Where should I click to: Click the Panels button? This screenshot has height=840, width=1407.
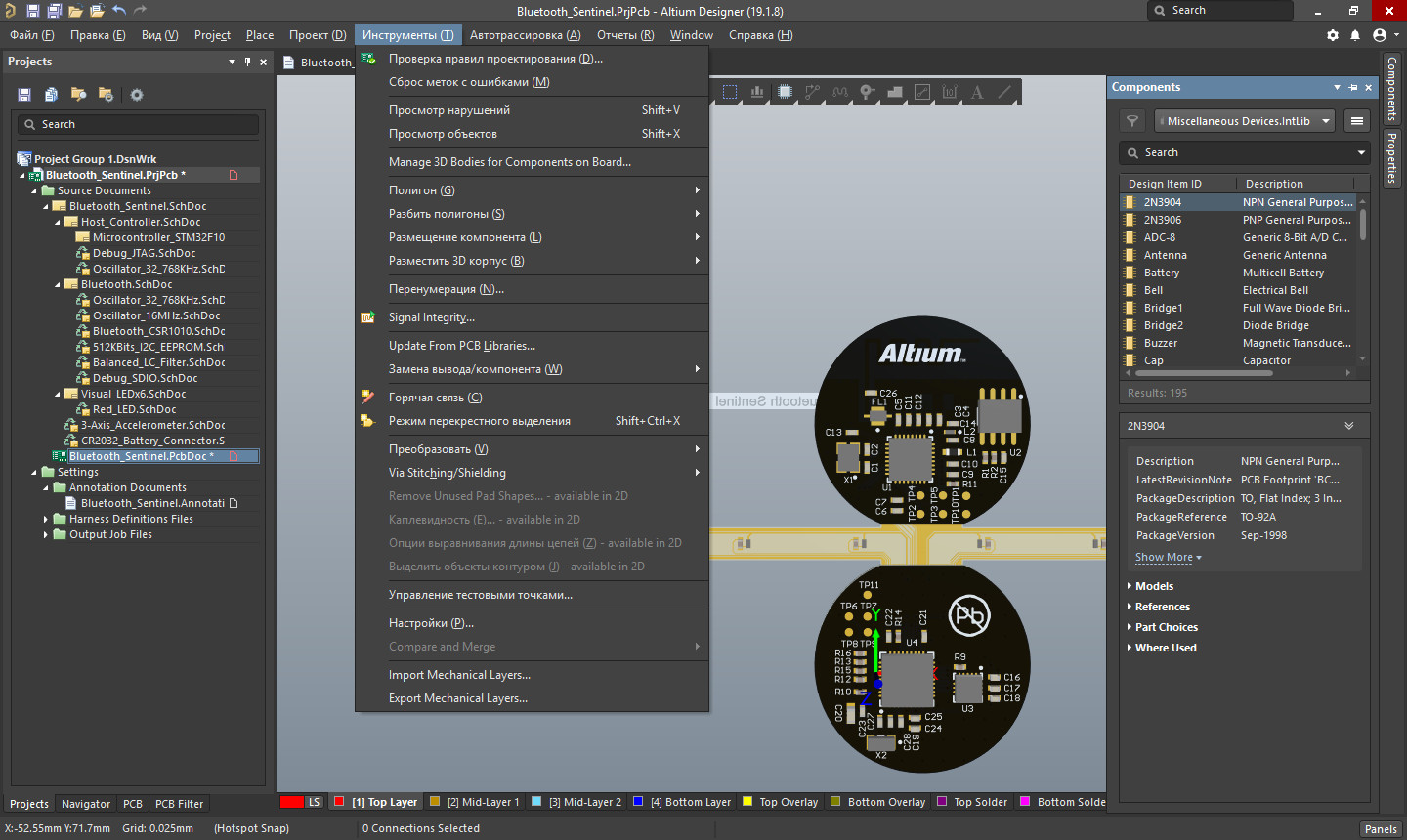click(x=1381, y=829)
